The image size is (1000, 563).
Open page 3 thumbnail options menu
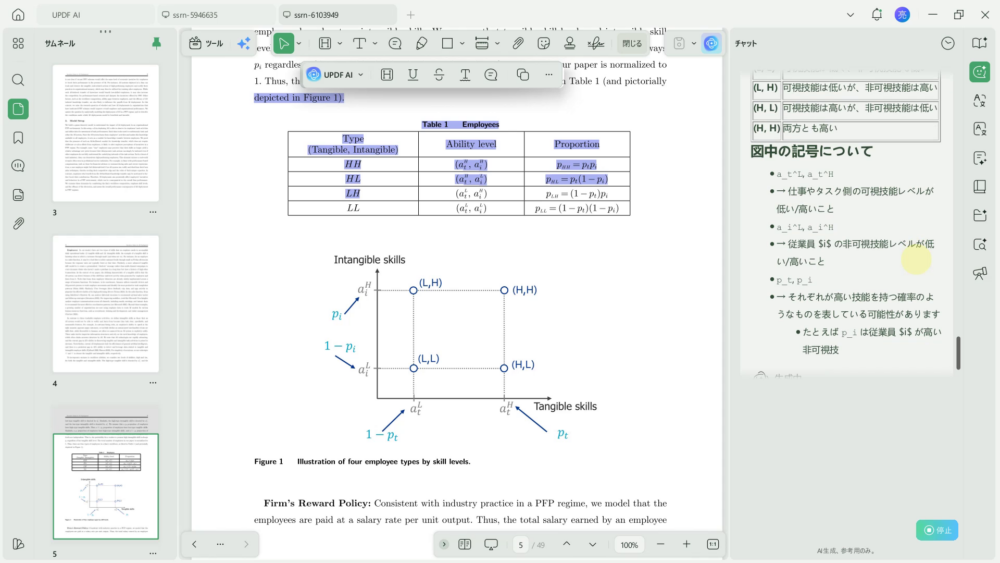point(153,212)
